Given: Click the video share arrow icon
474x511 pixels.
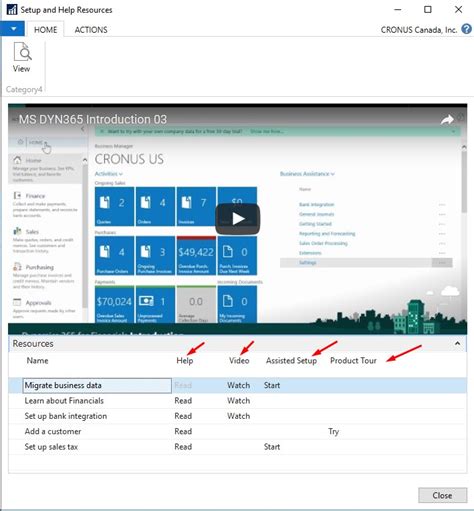Looking at the screenshot, I should click(447, 120).
